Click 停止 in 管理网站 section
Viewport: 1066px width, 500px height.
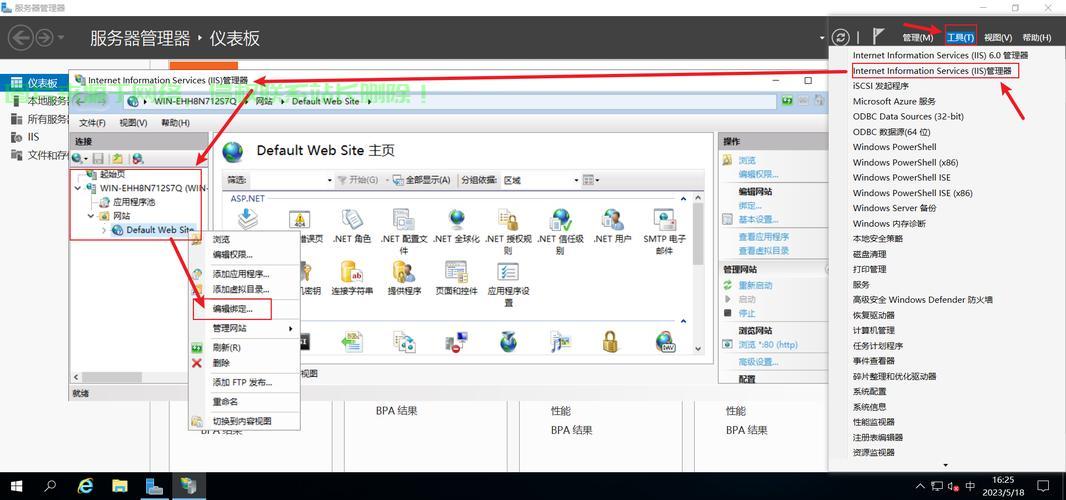pyautogui.click(x=747, y=314)
